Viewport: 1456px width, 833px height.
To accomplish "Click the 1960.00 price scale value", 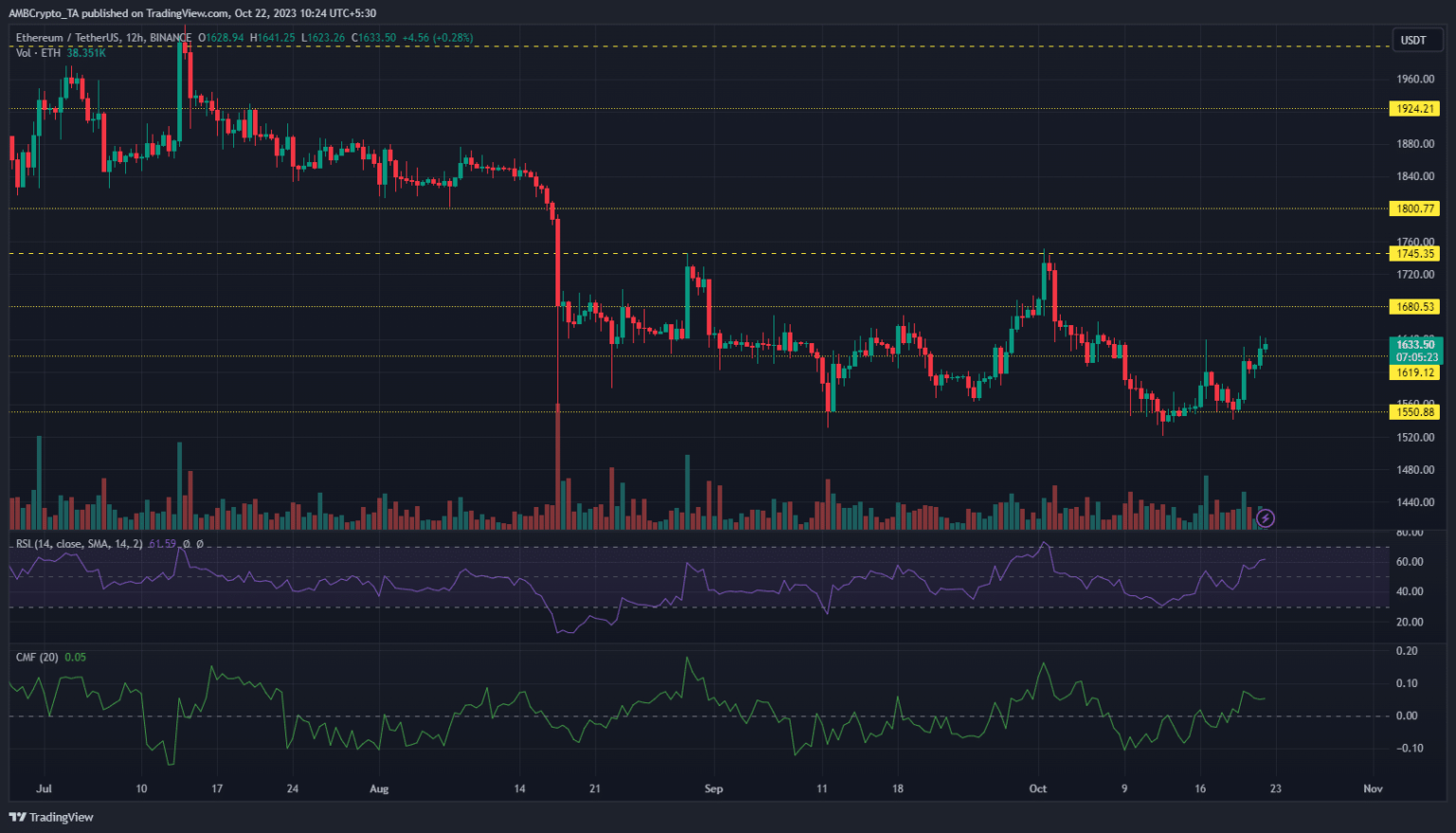I will 1415,80.
